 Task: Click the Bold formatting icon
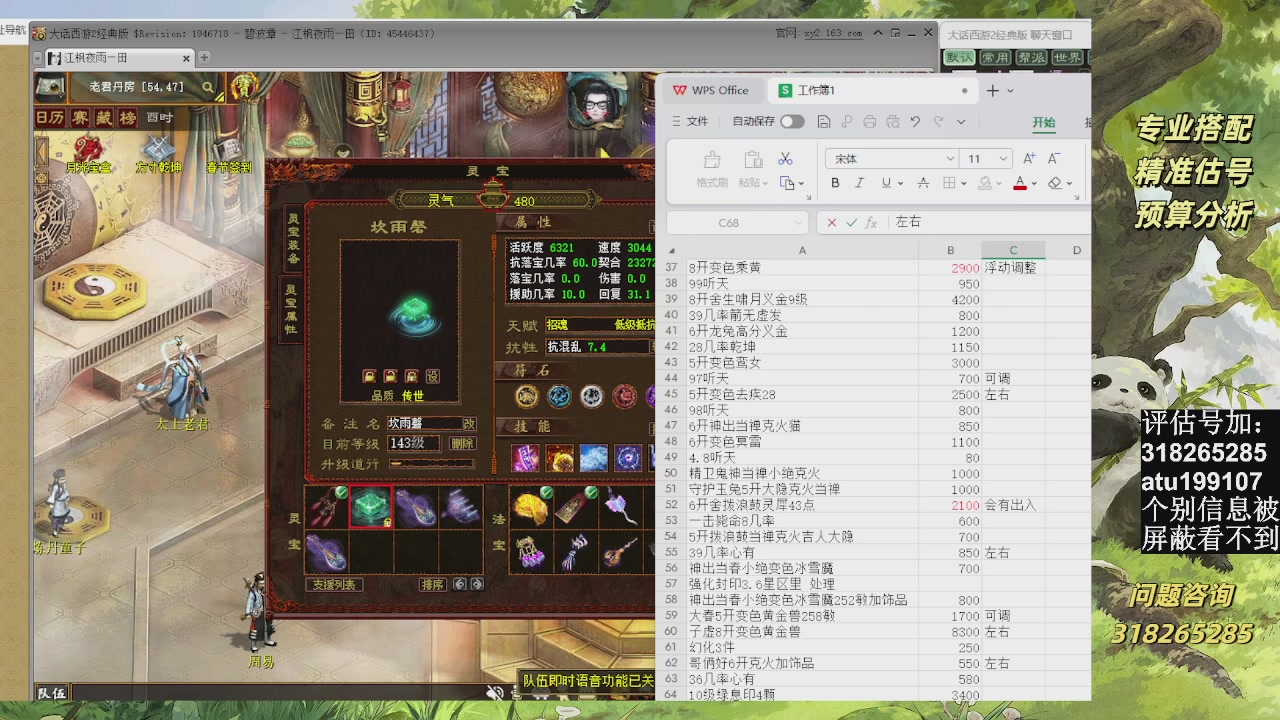(x=835, y=183)
